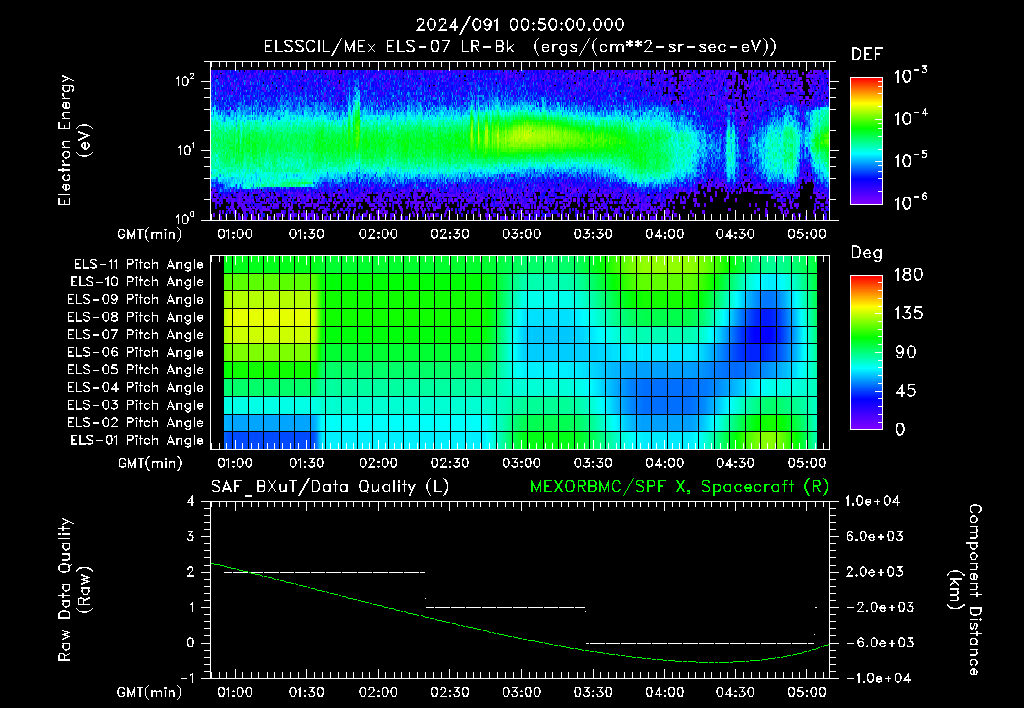Select the ELS-07 Pitch Angle row label
This screenshot has width=1024, height=708.
[x=136, y=334]
